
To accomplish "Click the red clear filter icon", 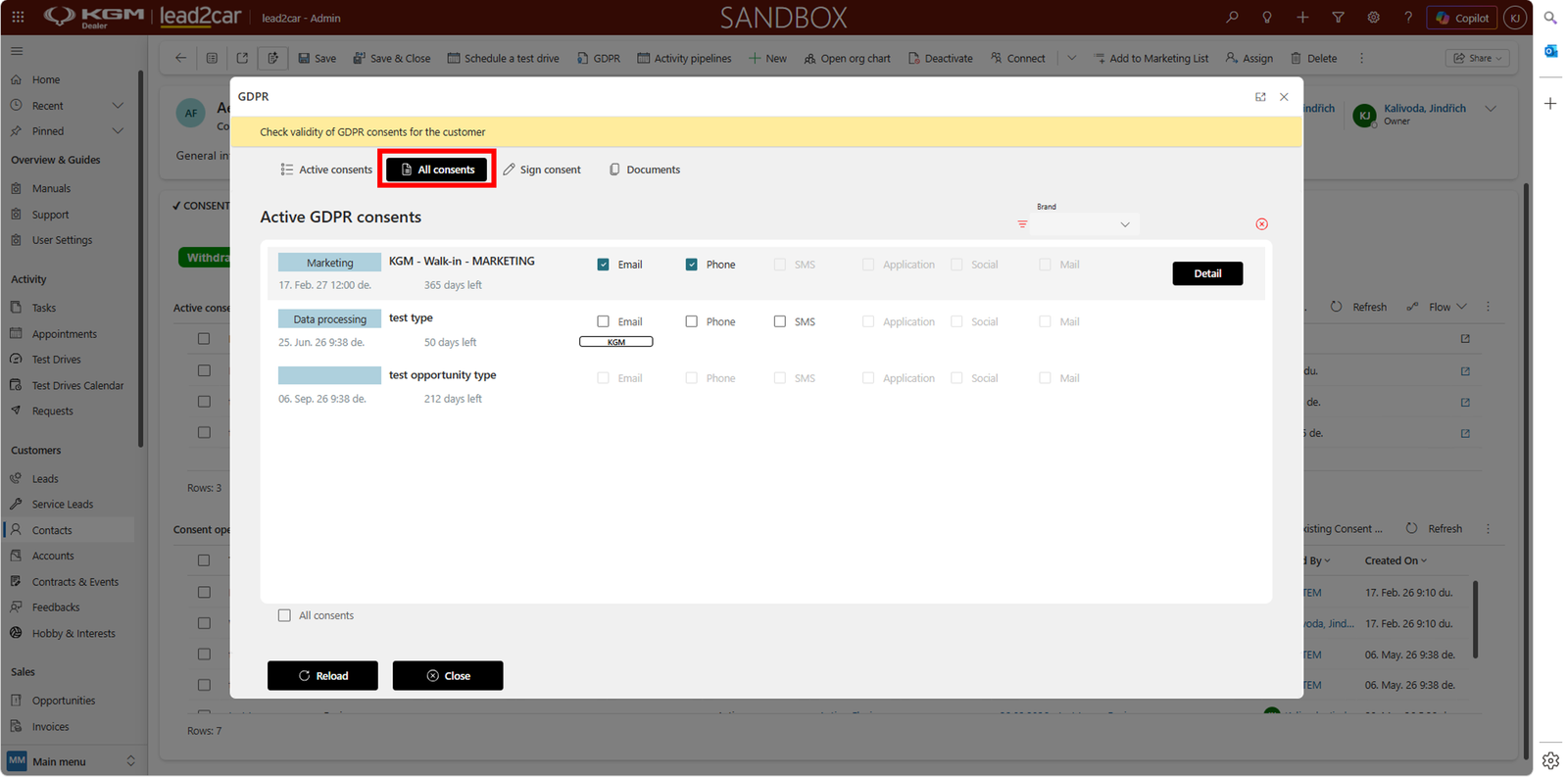I will coord(1261,224).
